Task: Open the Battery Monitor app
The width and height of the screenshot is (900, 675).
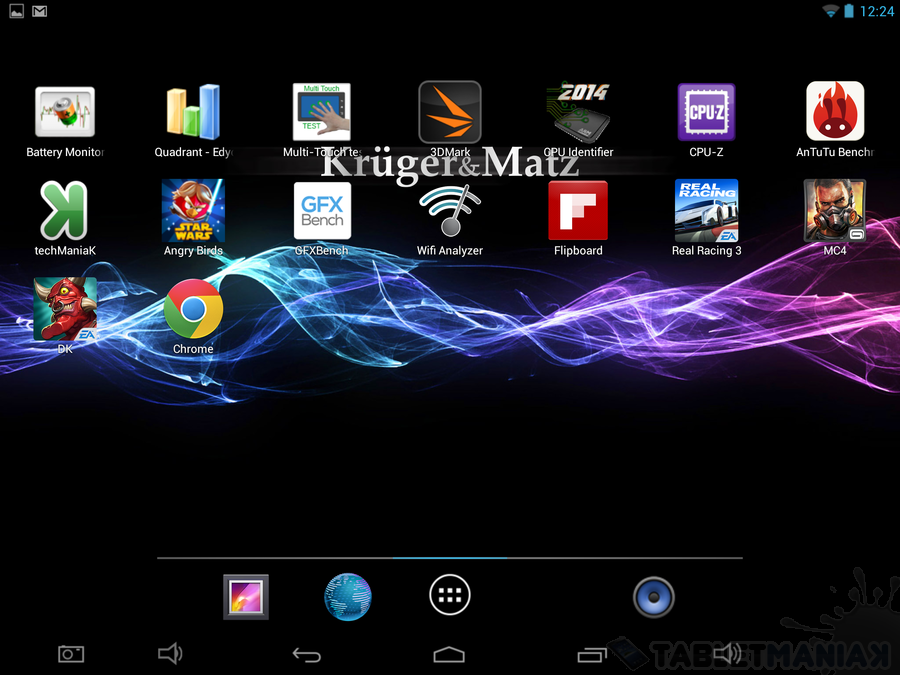Action: [65, 112]
